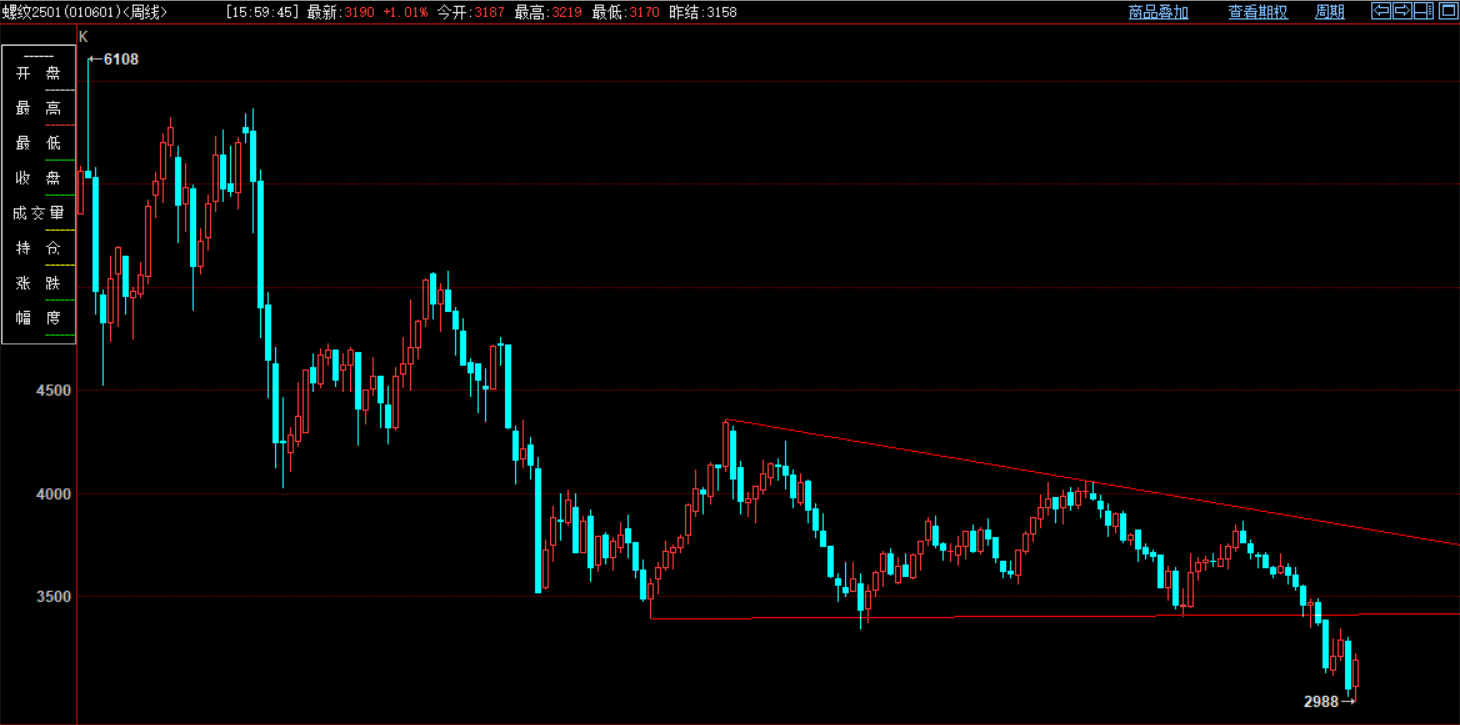Click the 持仓 row in info panel
The height and width of the screenshot is (725, 1460).
tap(38, 248)
